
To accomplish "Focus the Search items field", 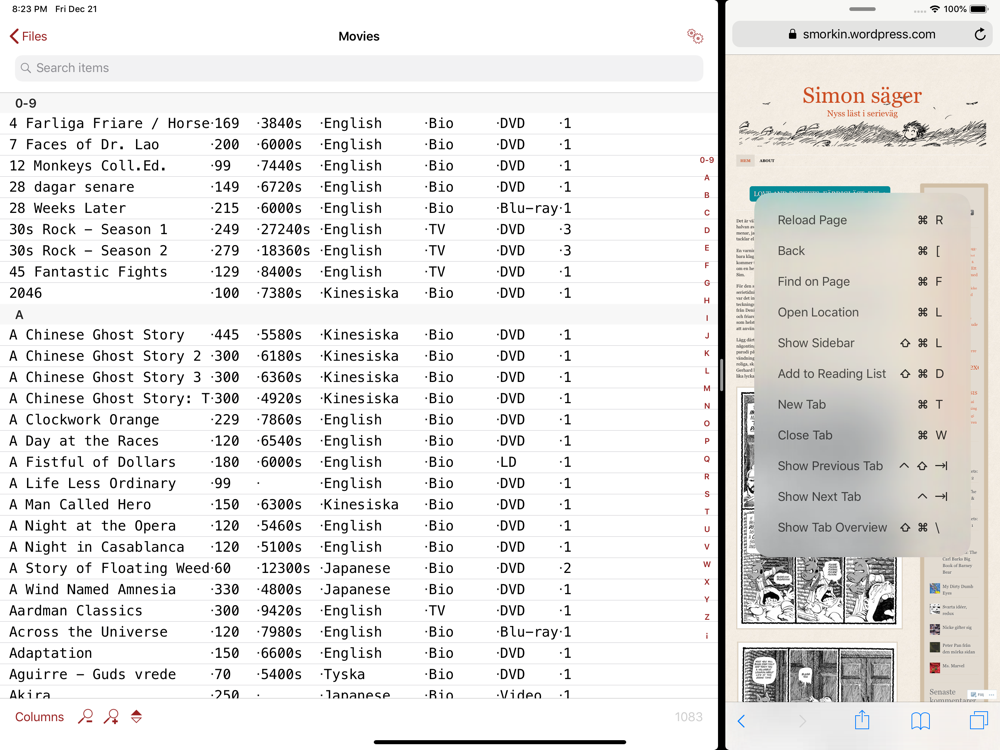I will pyautogui.click(x=359, y=68).
